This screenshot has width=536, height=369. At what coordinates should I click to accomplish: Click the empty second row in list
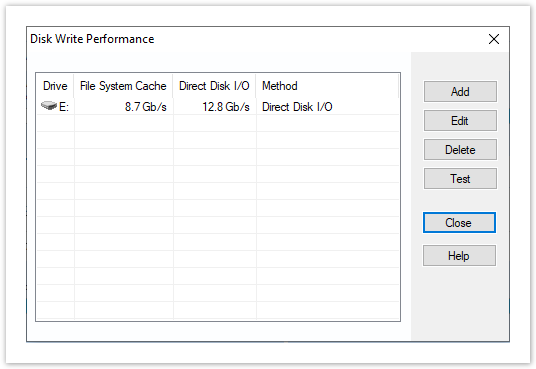[x=218, y=123]
